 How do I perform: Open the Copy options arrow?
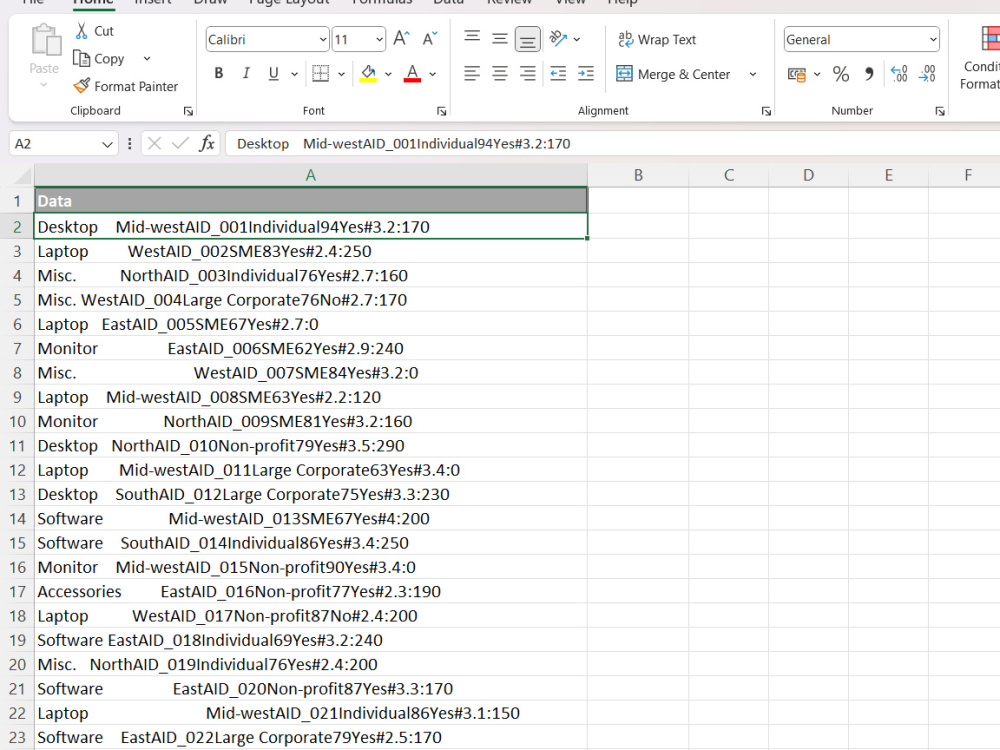click(147, 59)
